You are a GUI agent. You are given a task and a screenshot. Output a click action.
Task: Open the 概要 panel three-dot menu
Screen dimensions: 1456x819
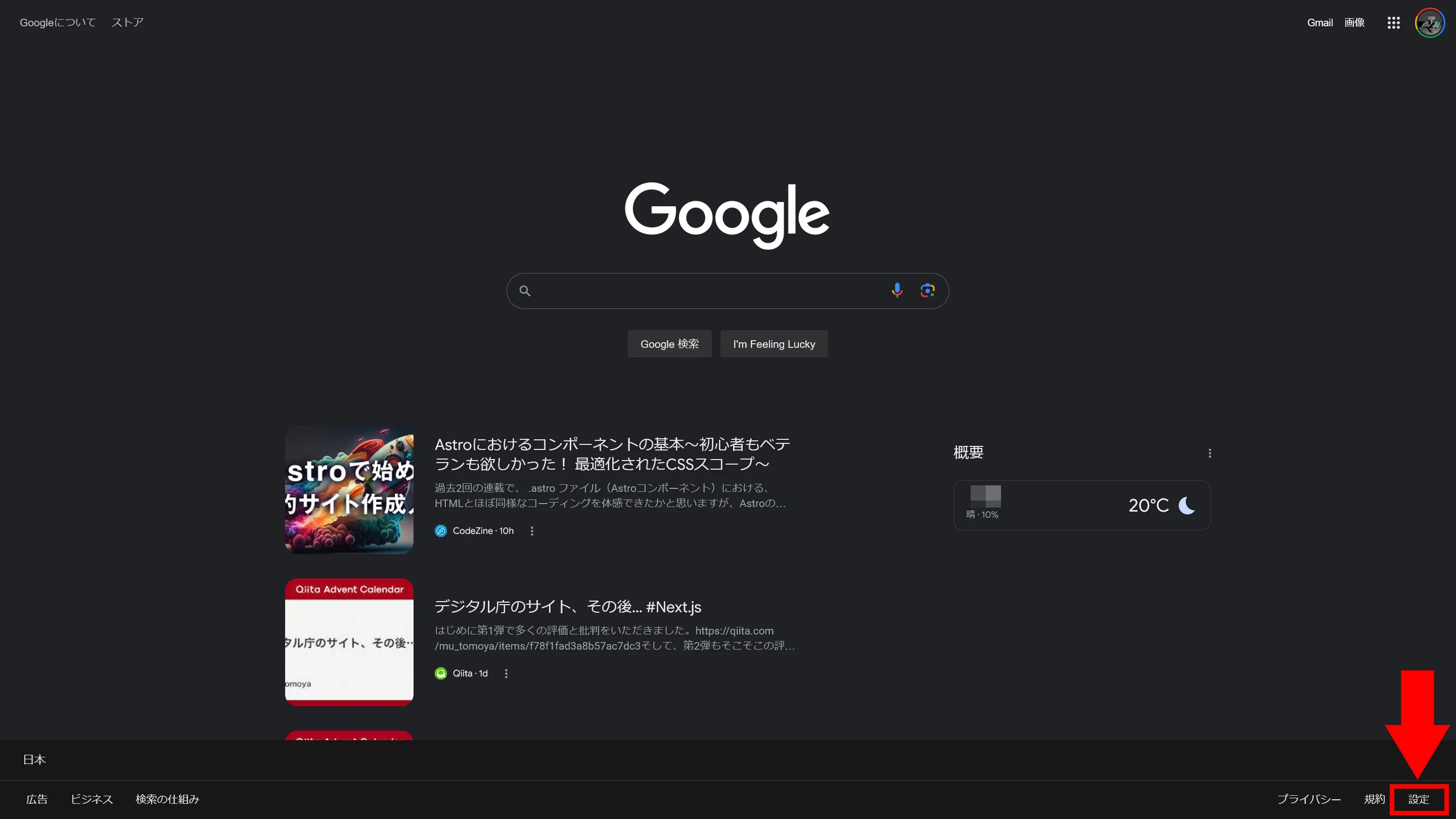coord(1210,453)
